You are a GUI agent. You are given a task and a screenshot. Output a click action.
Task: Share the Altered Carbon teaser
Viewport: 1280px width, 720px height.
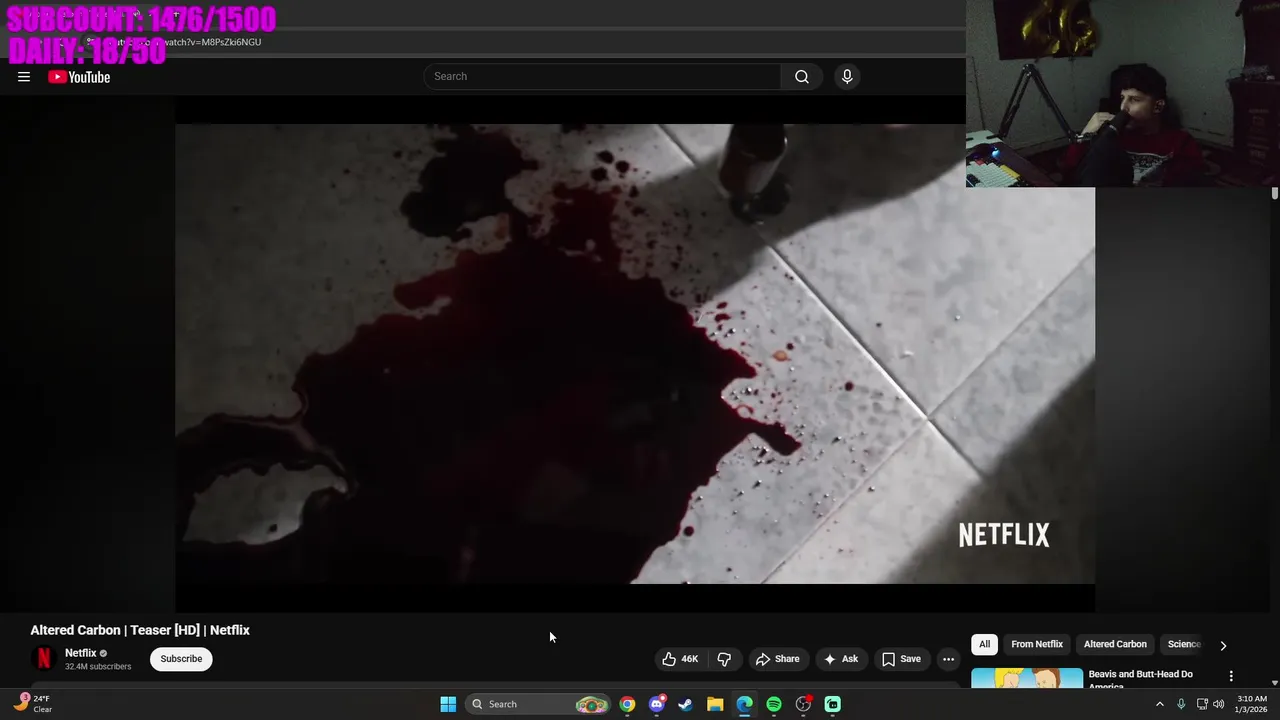tap(777, 659)
